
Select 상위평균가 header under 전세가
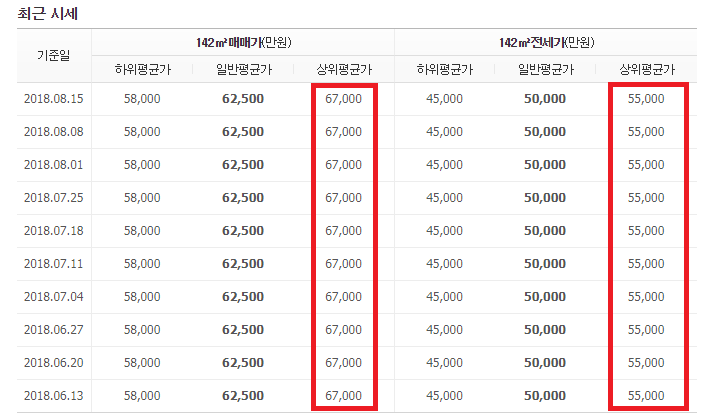[x=647, y=70]
